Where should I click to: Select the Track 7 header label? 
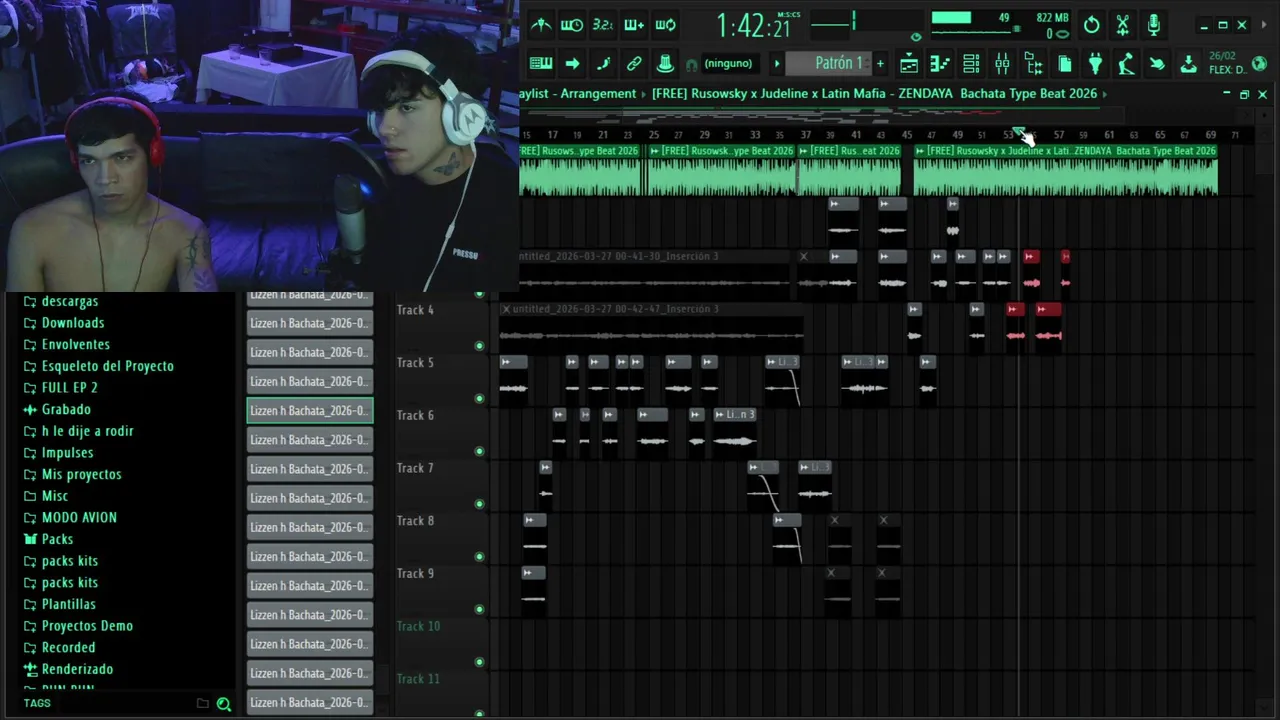[x=415, y=468]
